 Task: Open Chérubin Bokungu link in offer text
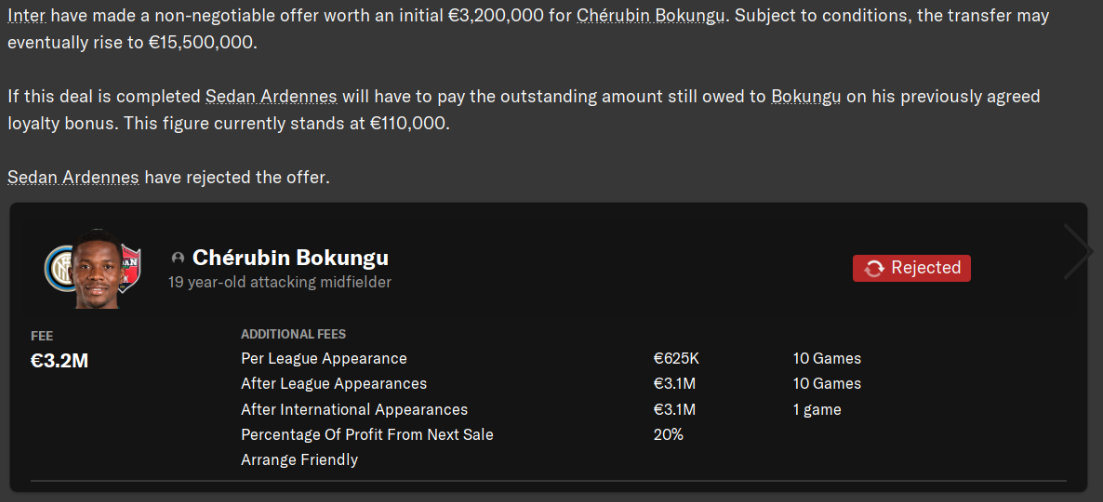pos(650,19)
